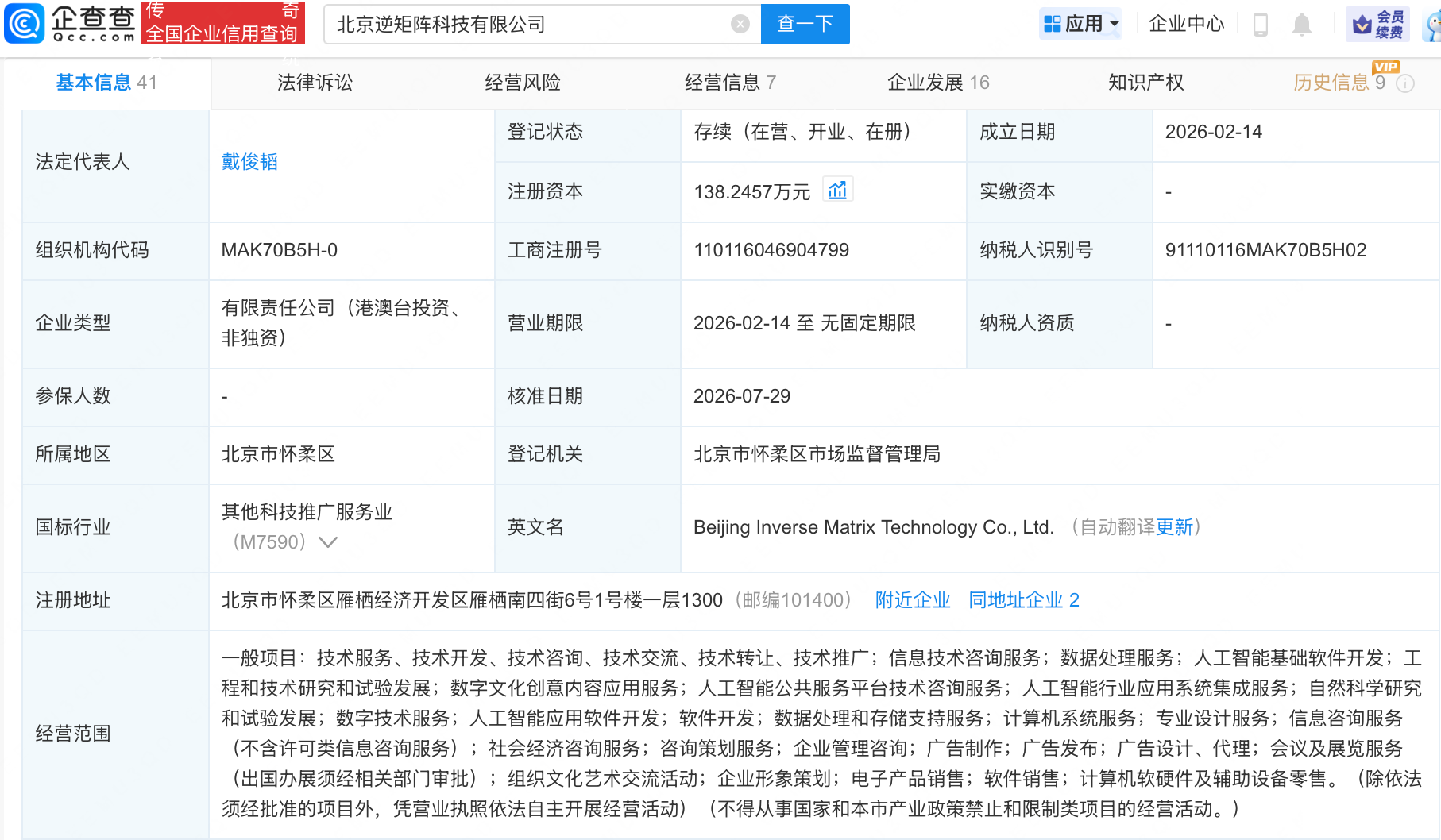Screen dimensions: 1441x840
Task: Select the 成立日期 value 2026-02-14
Action: (1214, 132)
